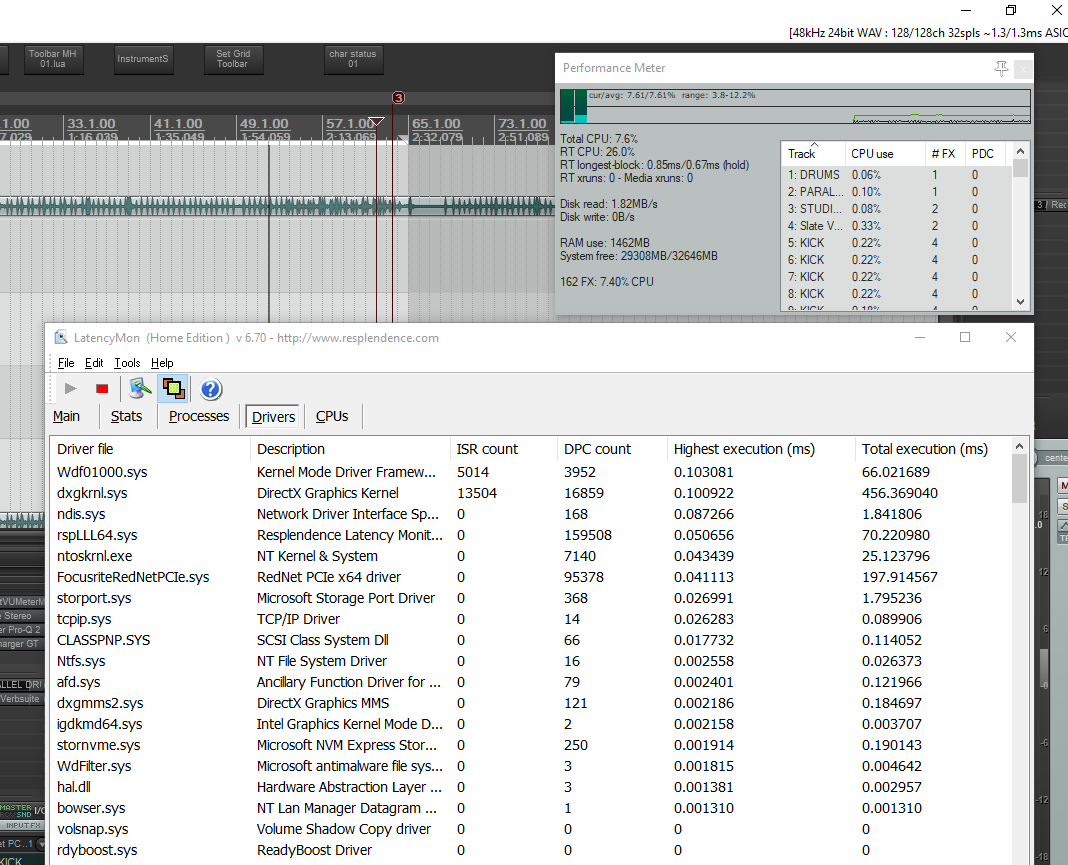Open the LatencyMon File menu
The width and height of the screenshot is (1068, 865).
[66, 363]
